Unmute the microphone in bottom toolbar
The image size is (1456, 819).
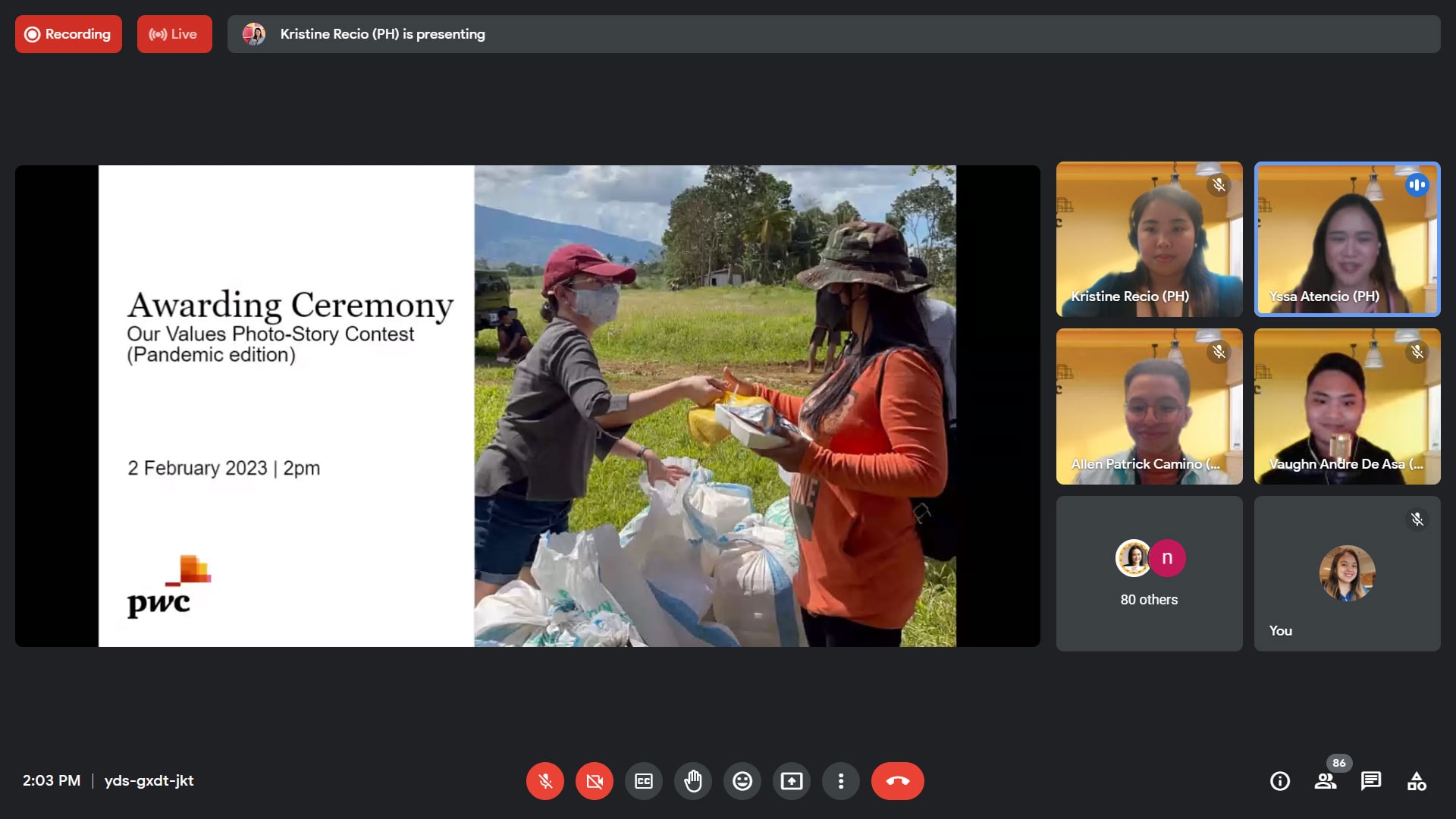(x=544, y=781)
